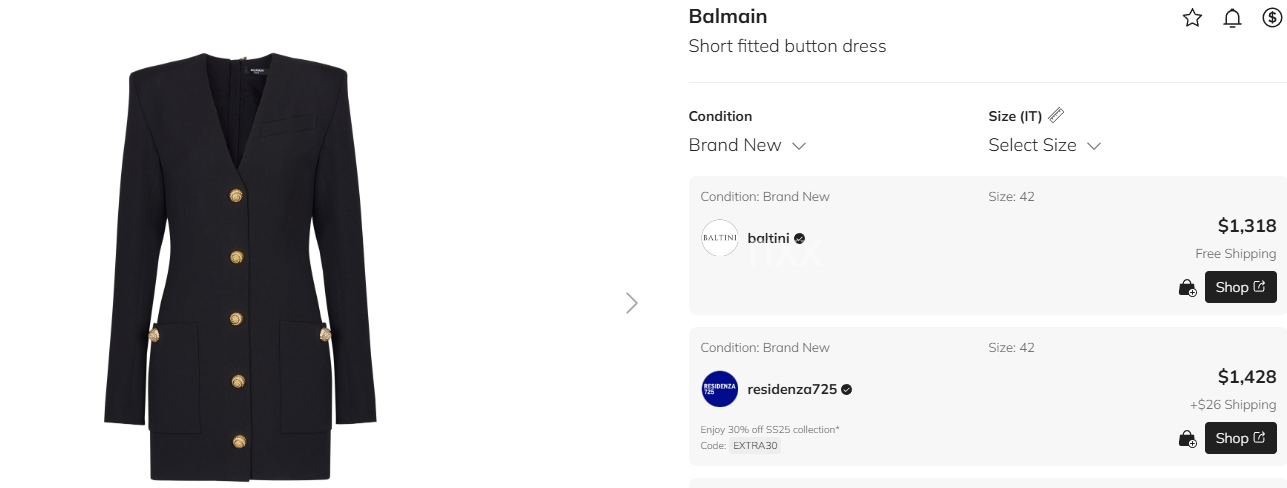Viewport: 1287px width, 488px height.
Task: Click the star favorite icon
Action: point(1192,18)
